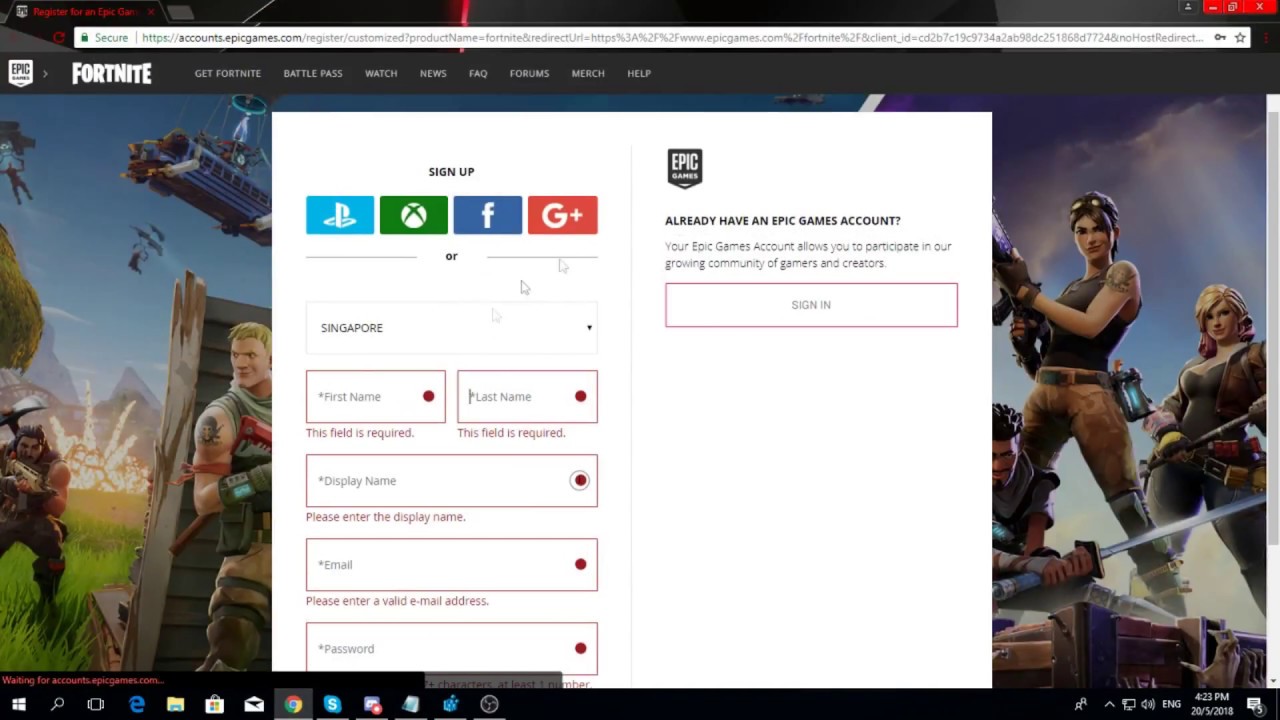Click 'Please enter a valid e-mail address.' message
1280x720 pixels.
point(397,601)
